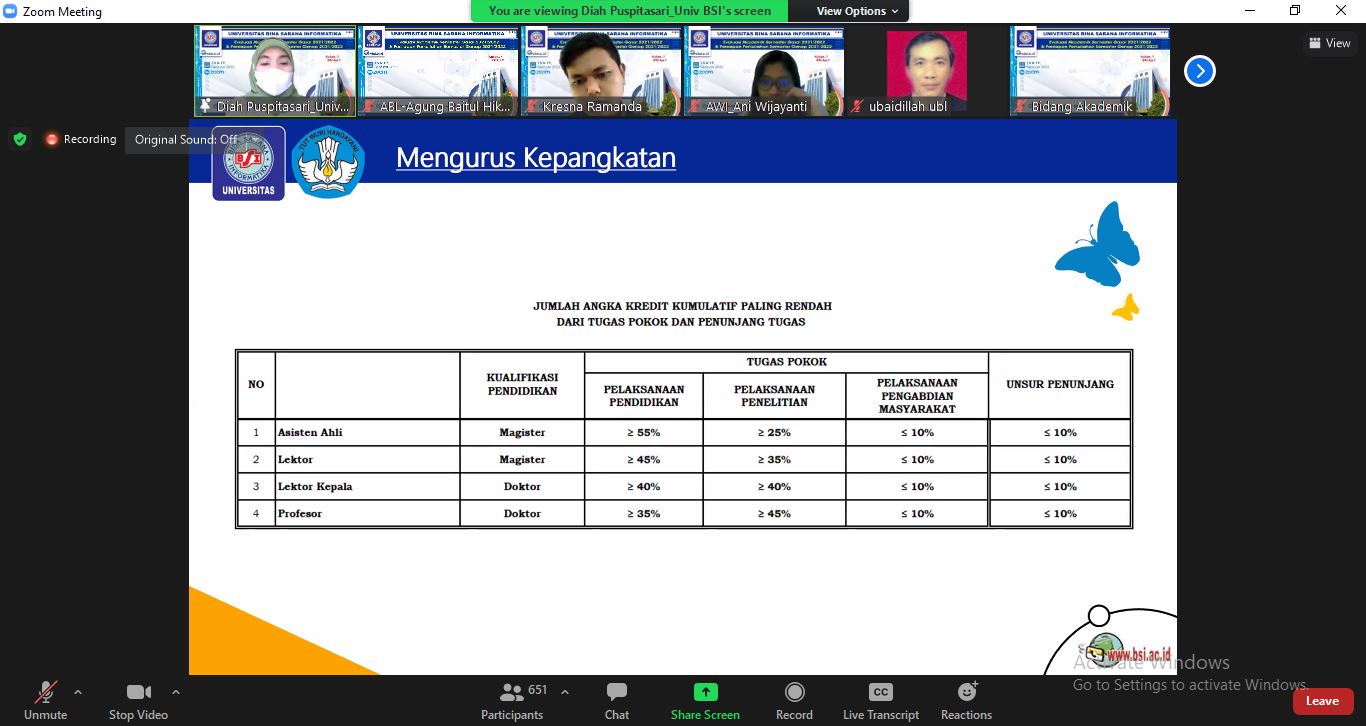Click the green 'You are viewing' sharing banner
Image resolution: width=1366 pixels, height=726 pixels.
[x=630, y=11]
